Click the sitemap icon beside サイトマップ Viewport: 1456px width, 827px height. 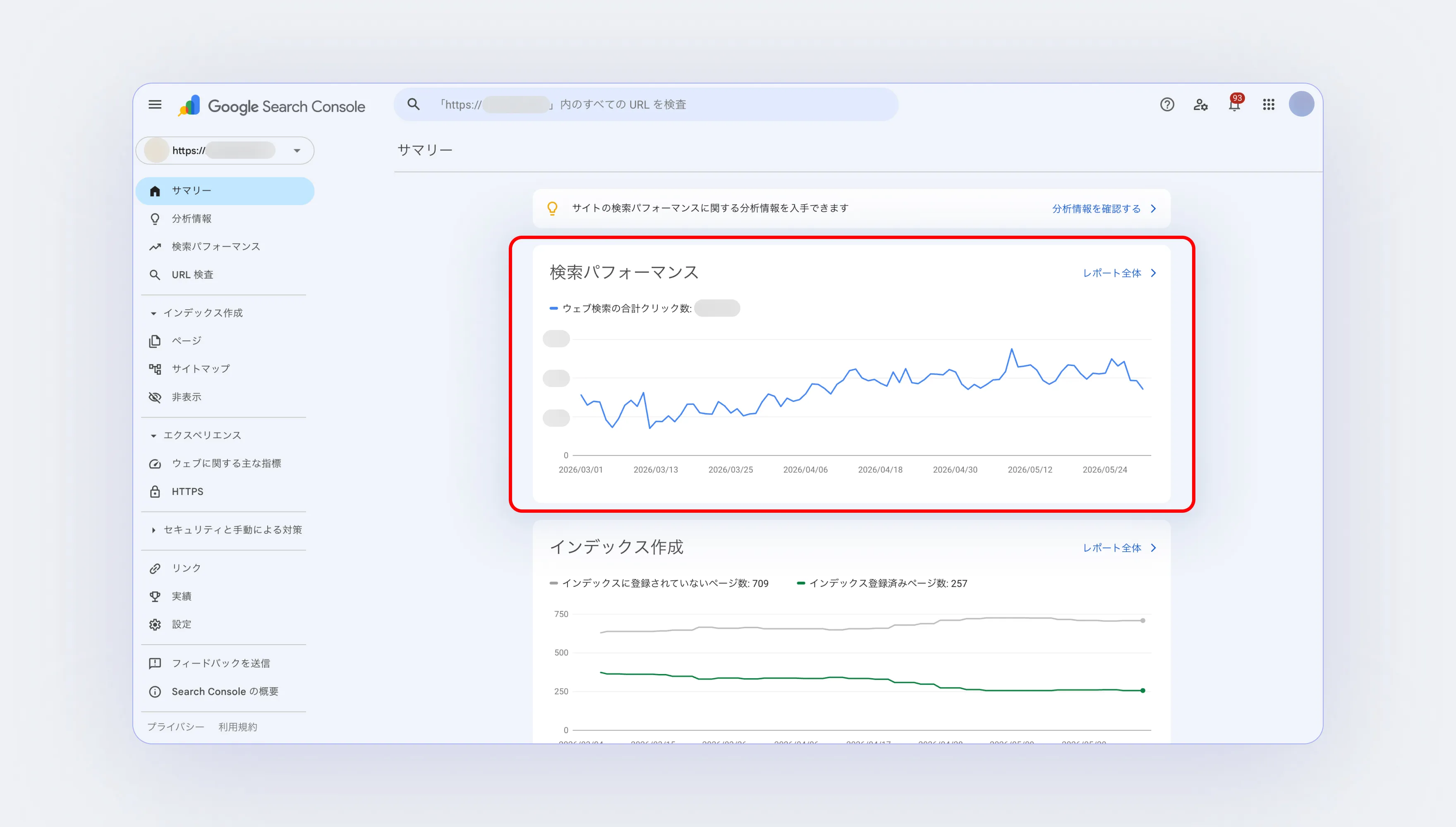[155, 369]
